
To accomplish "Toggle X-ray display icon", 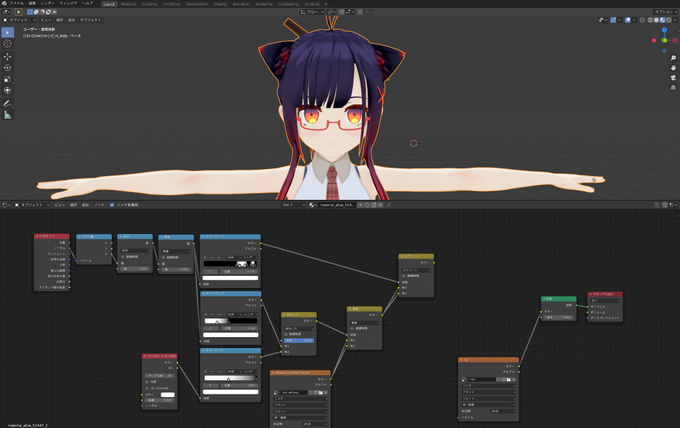I will click(x=642, y=20).
